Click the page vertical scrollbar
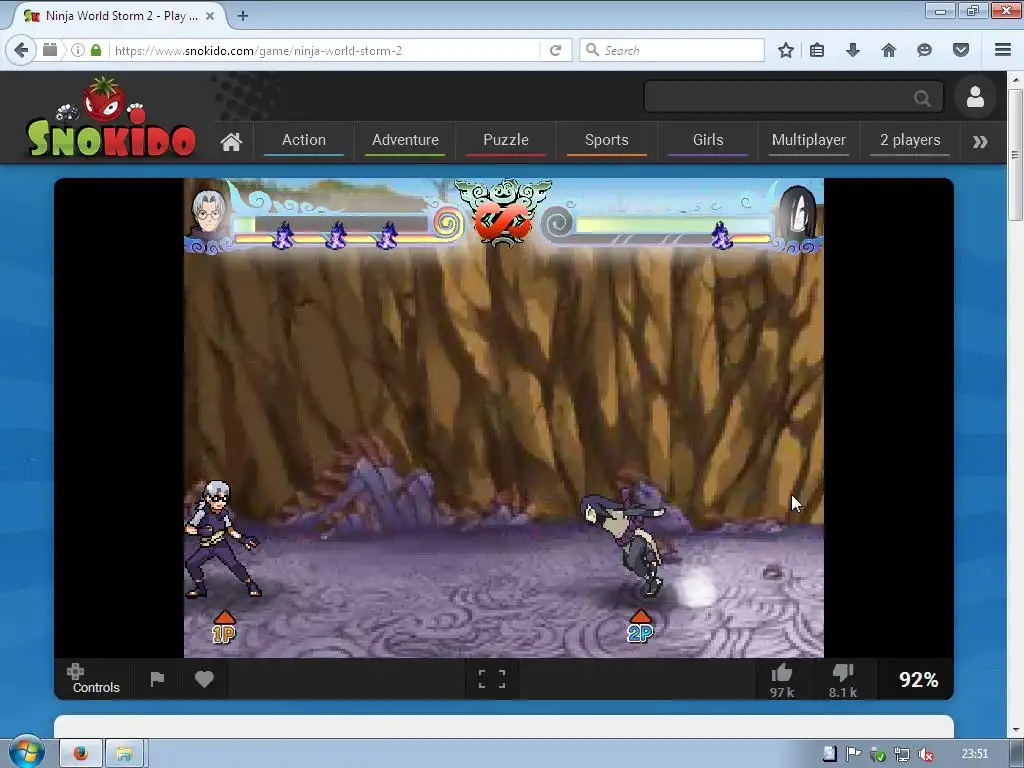This screenshot has width=1024, height=768. pyautogui.click(x=1015, y=403)
